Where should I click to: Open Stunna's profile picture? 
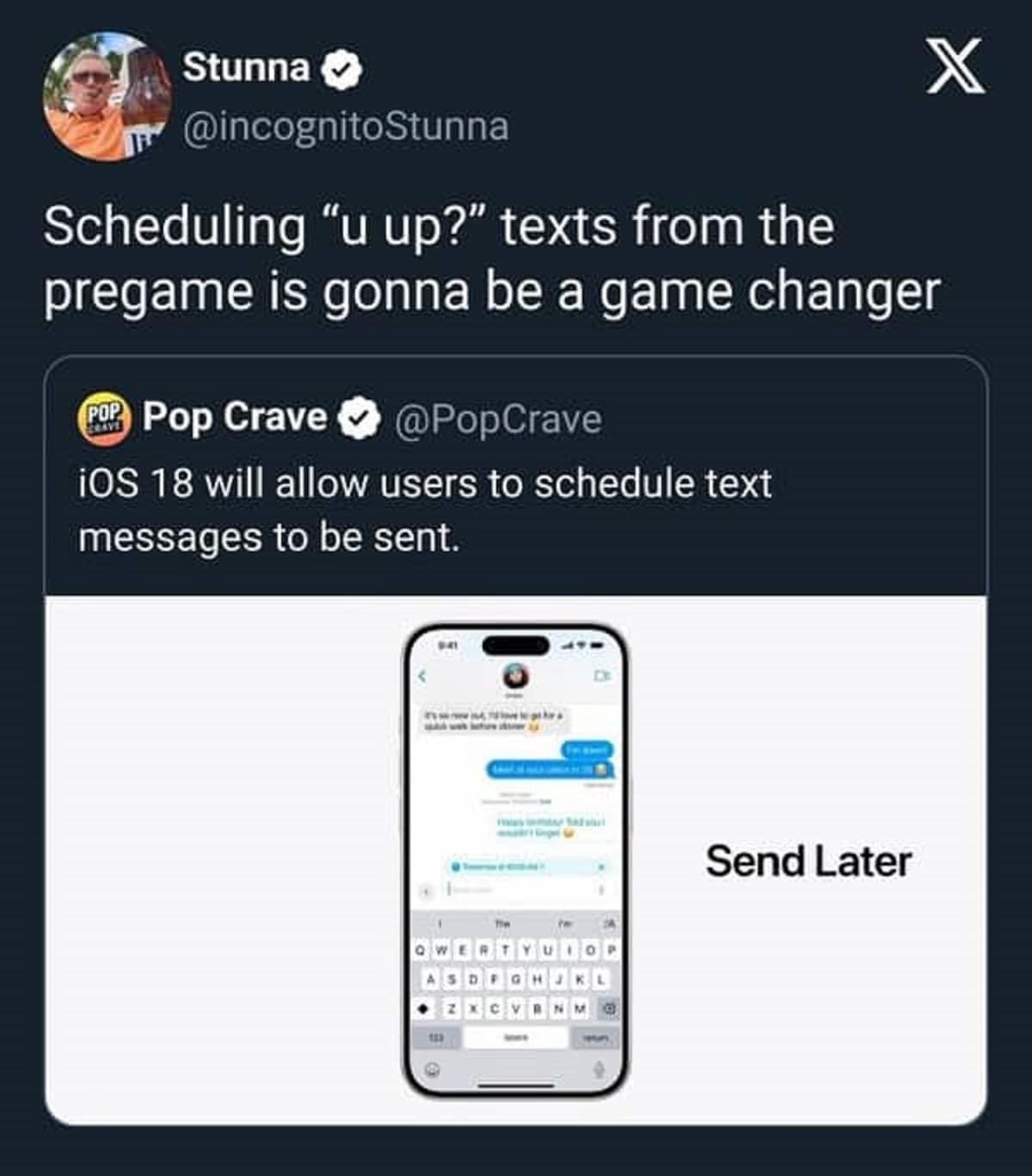107,97
